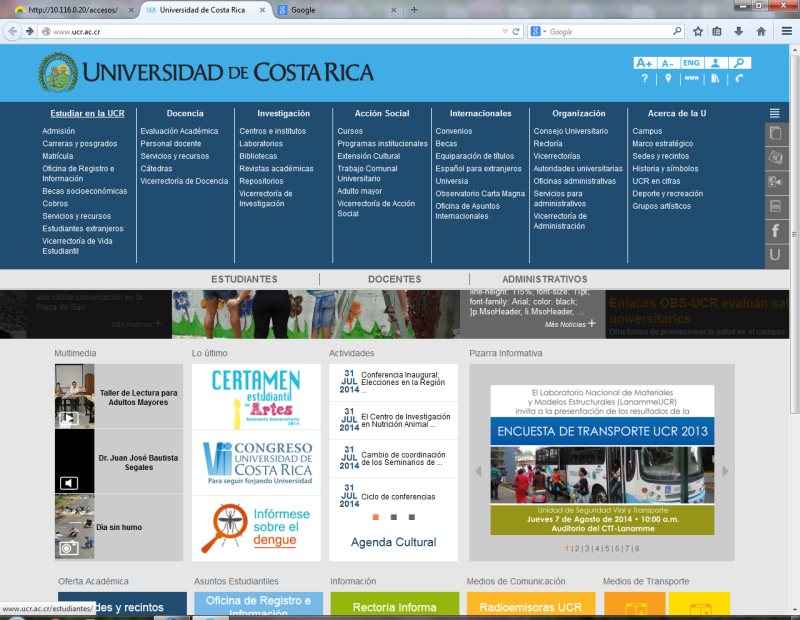The image size is (800, 620).
Task: Open a new browser tab with plus
Action: (414, 10)
